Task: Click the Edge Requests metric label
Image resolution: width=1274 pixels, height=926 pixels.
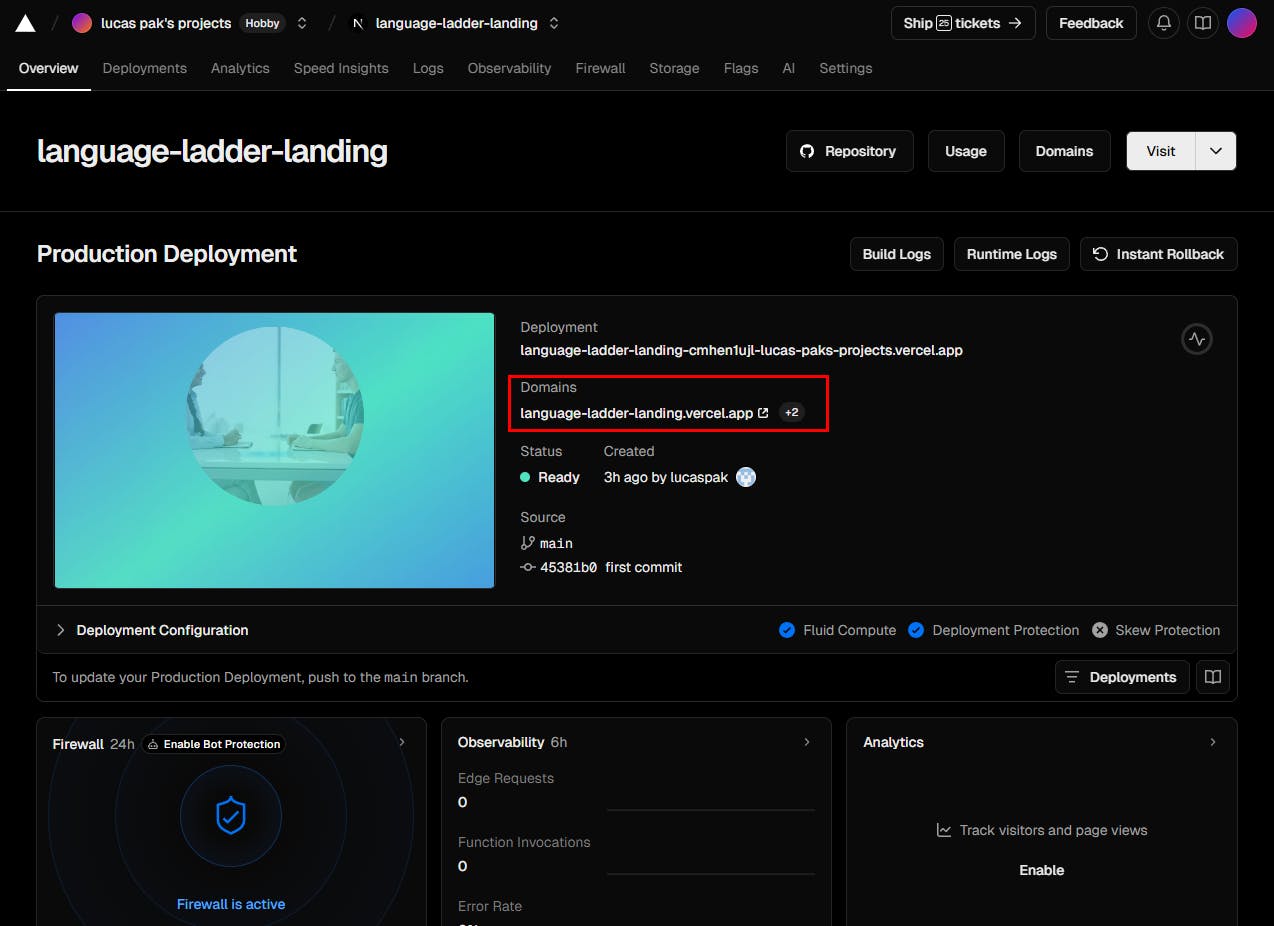Action: click(506, 778)
